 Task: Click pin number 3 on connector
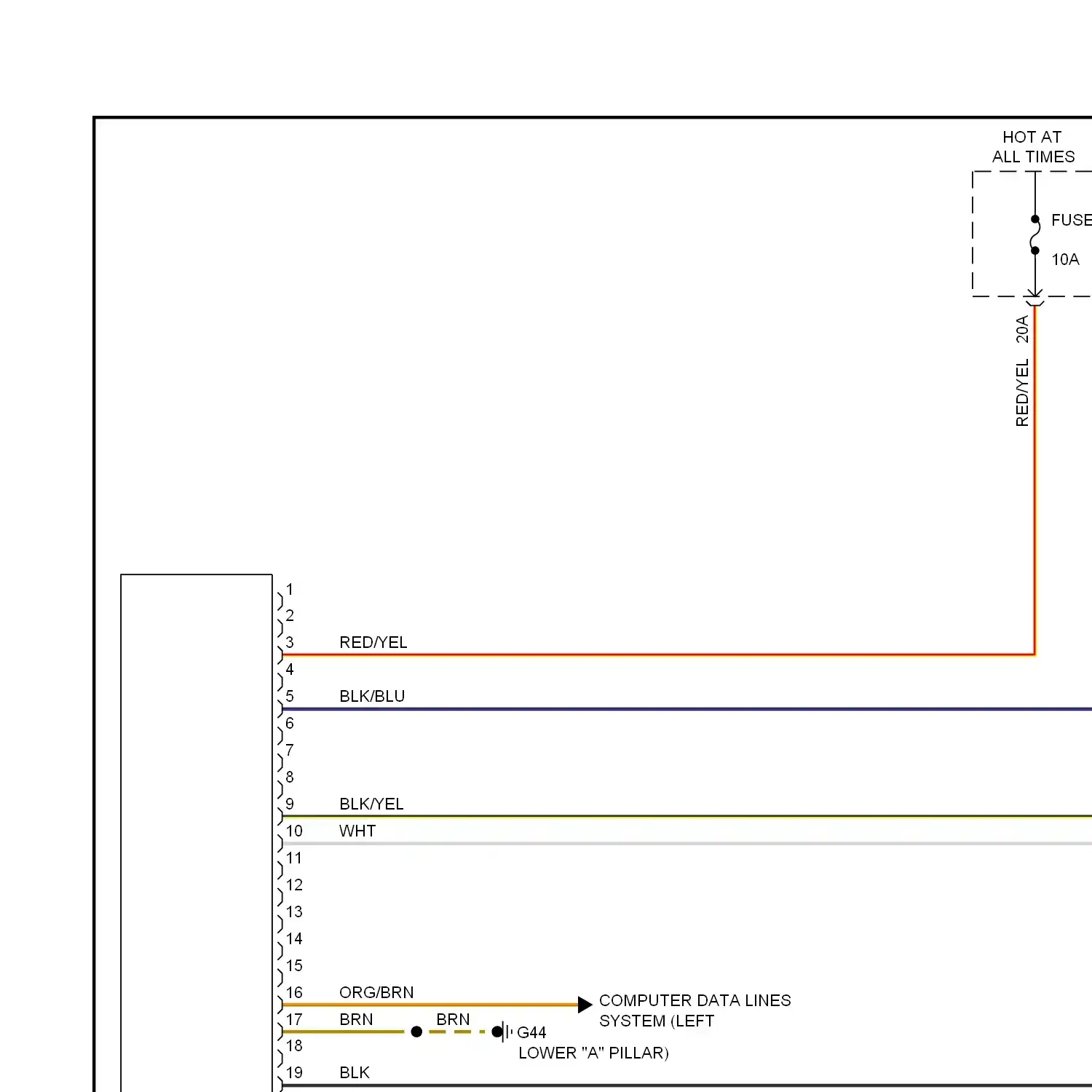[290, 642]
